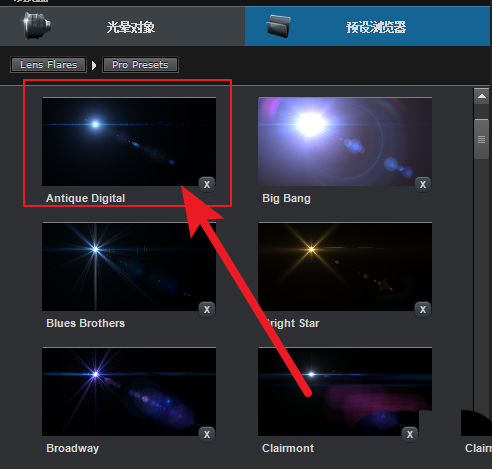Viewport: 492px width, 469px height.
Task: Remove the Big Bang preset with X
Action: coord(423,184)
